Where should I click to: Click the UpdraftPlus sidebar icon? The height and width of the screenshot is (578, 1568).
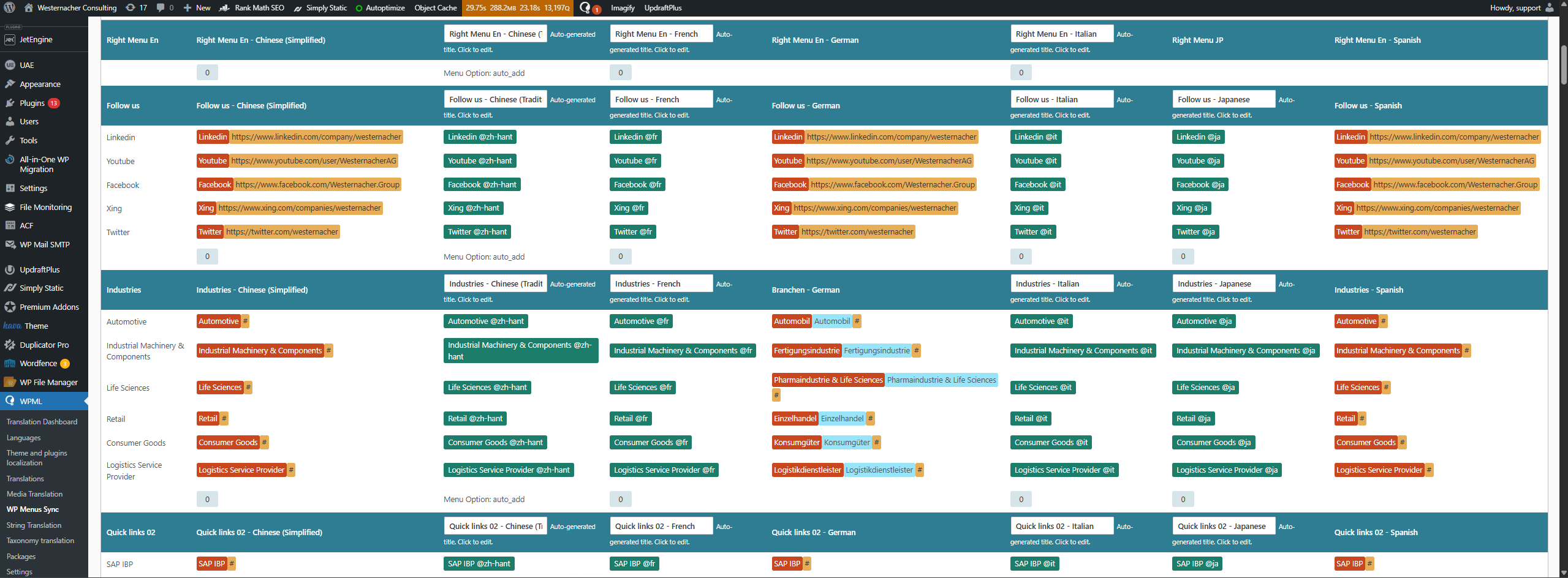tap(10, 269)
